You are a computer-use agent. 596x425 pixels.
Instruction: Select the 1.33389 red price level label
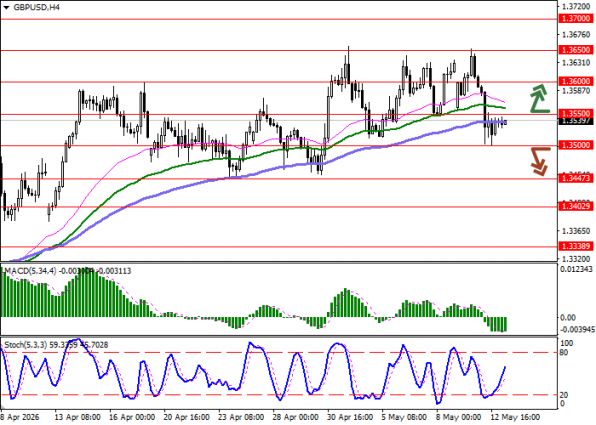pos(575,246)
